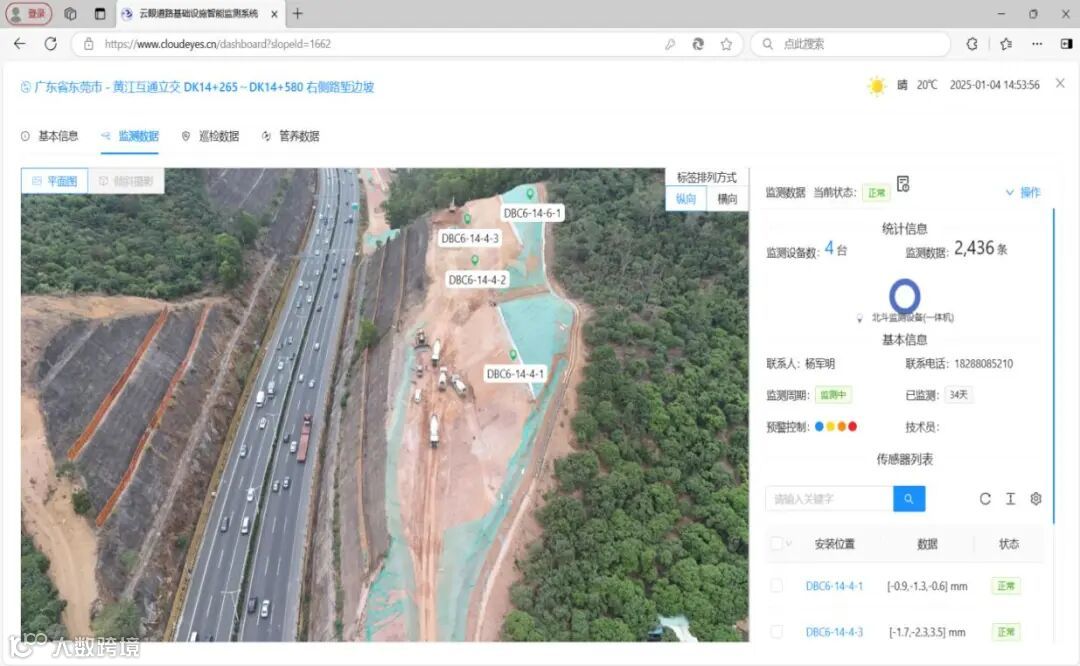
Task: Open the report document icon beside status
Action: [903, 184]
